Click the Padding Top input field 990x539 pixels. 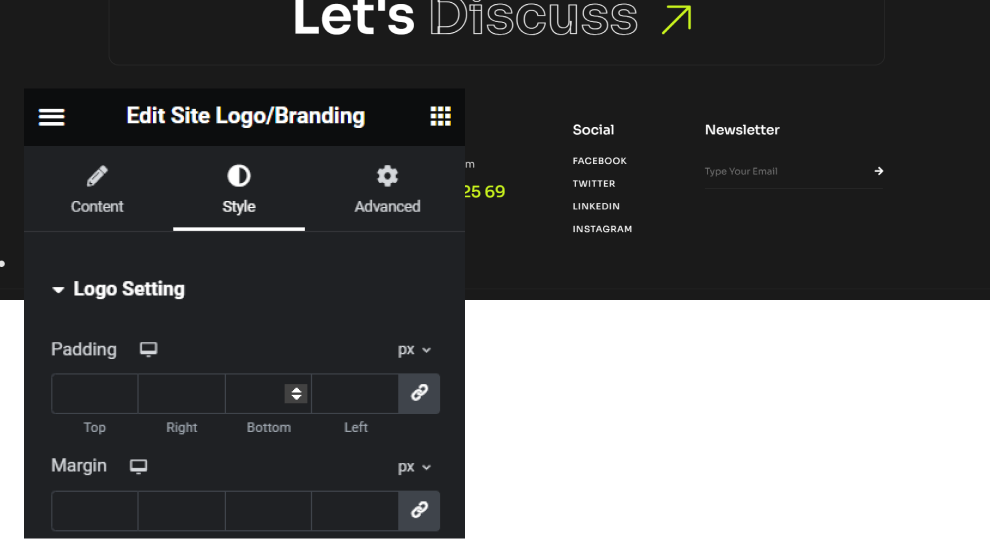(x=94, y=394)
